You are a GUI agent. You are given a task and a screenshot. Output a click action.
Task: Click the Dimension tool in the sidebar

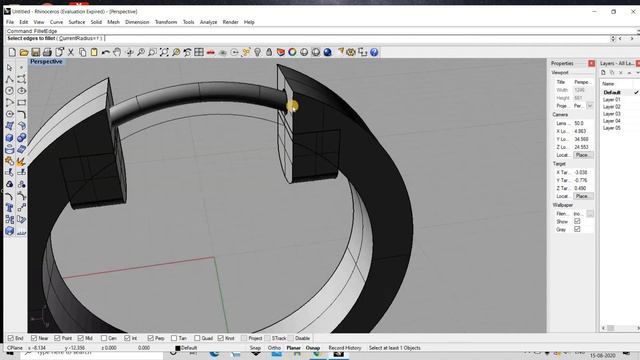21,231
